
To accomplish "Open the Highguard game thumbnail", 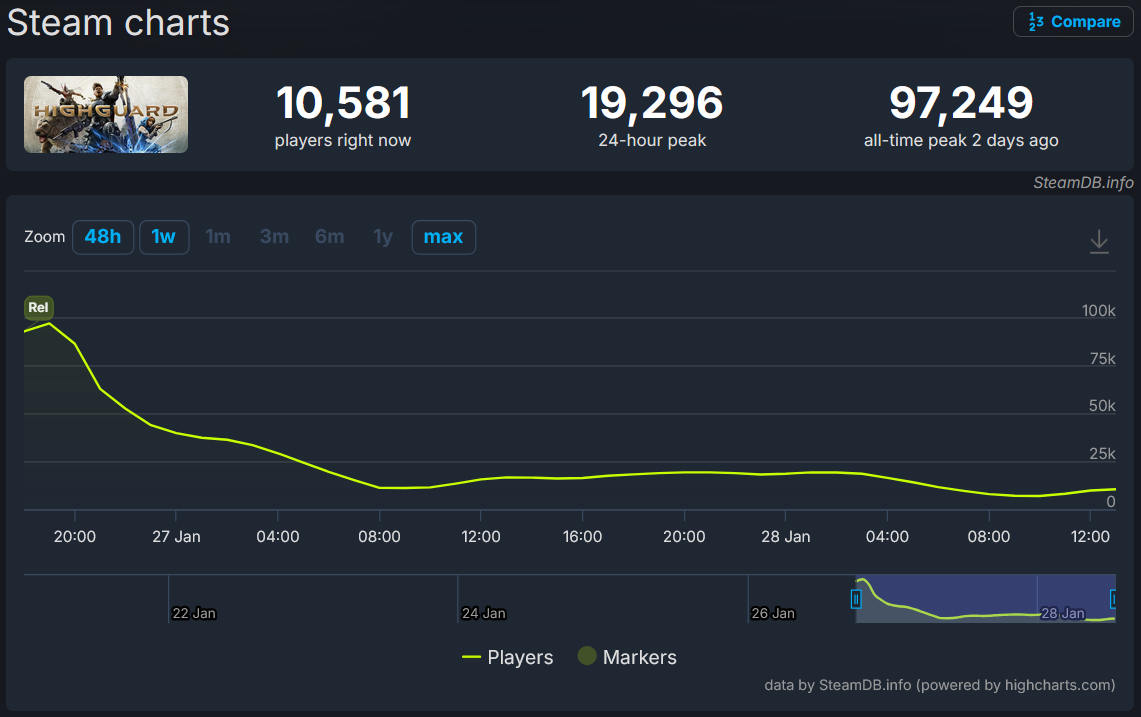I will [106, 114].
